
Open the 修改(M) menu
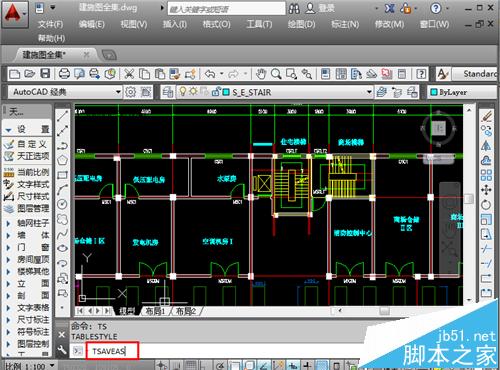click(389, 24)
